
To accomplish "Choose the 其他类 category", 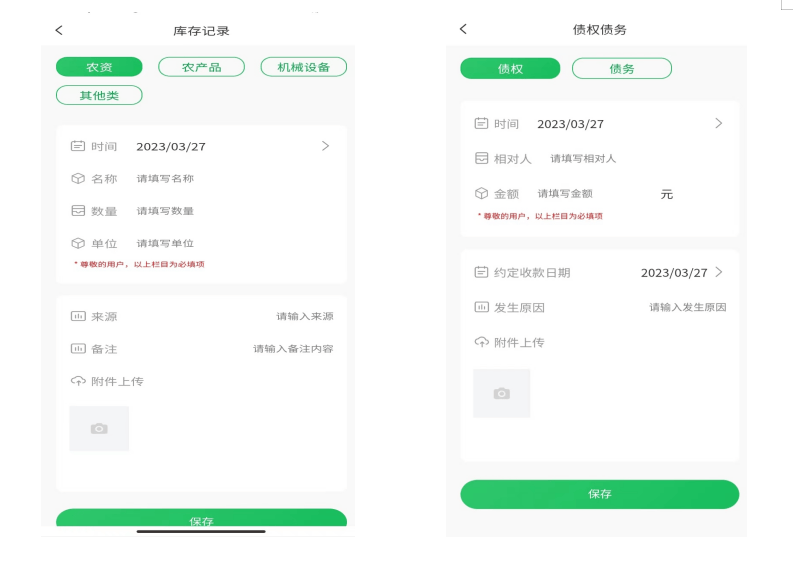I will click(99, 95).
